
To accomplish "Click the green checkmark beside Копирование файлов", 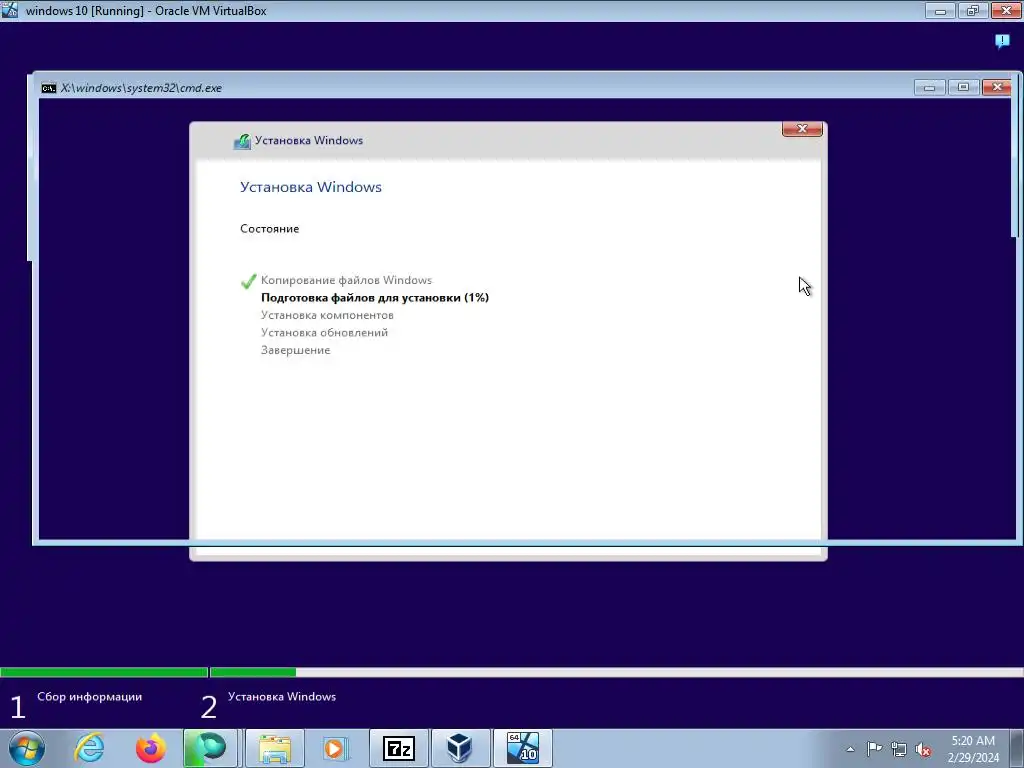I will point(248,281).
